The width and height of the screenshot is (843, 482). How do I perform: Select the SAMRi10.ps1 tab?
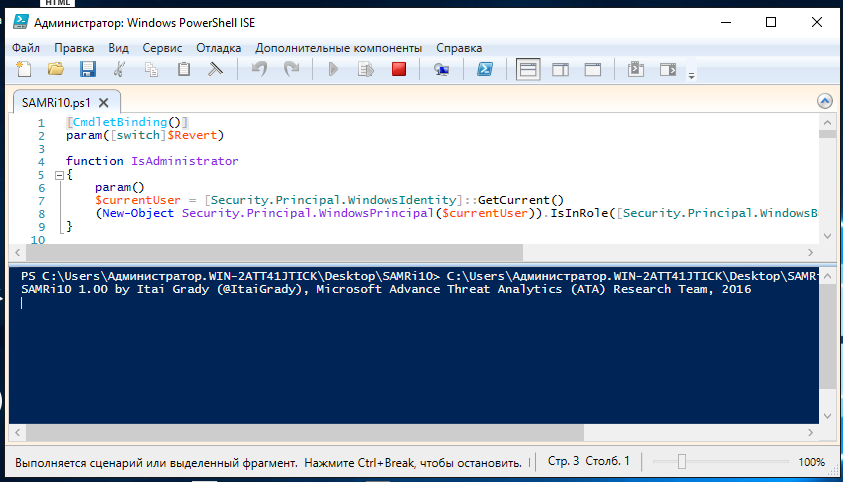[x=56, y=103]
